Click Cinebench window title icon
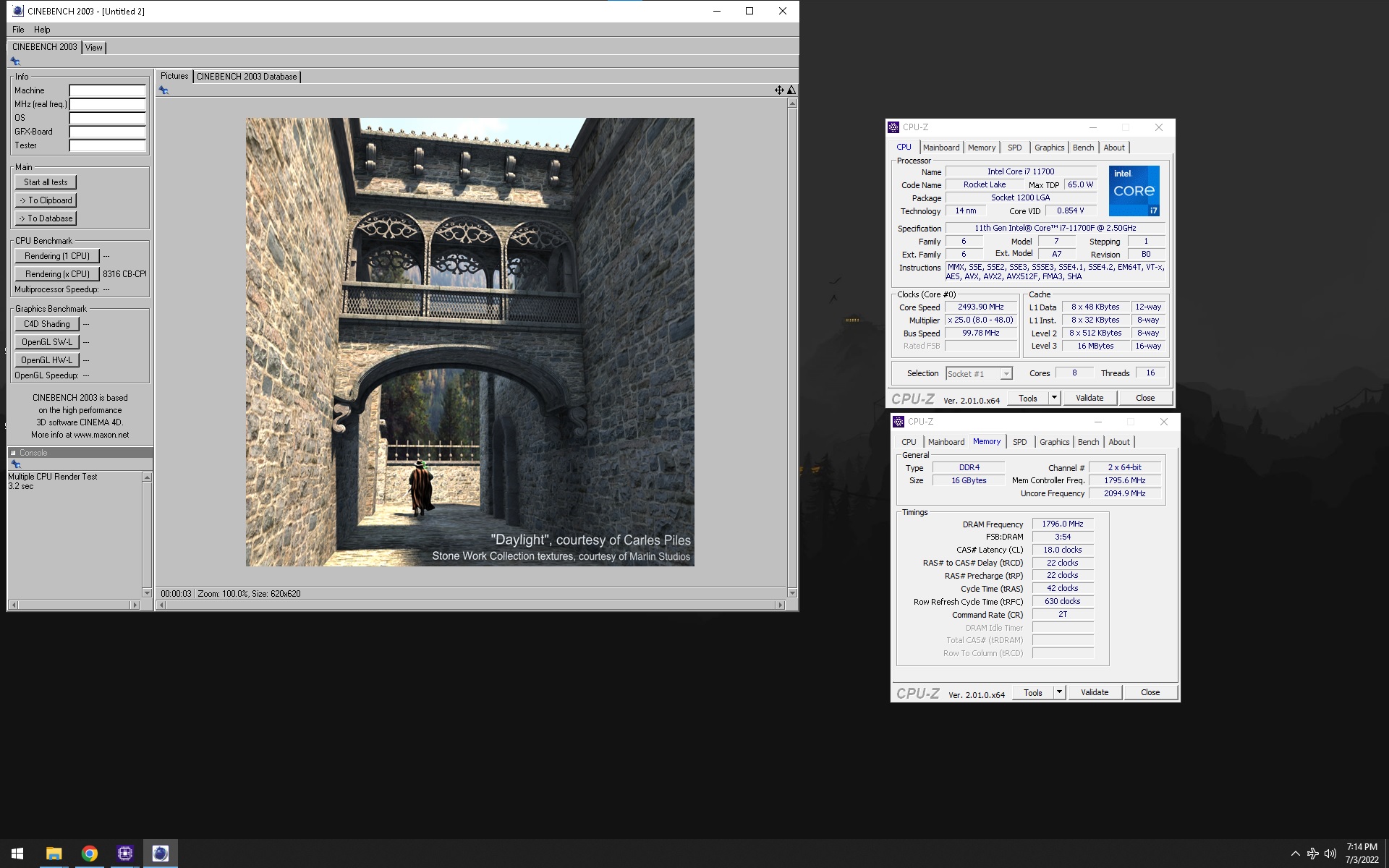1389x868 pixels. (18, 11)
